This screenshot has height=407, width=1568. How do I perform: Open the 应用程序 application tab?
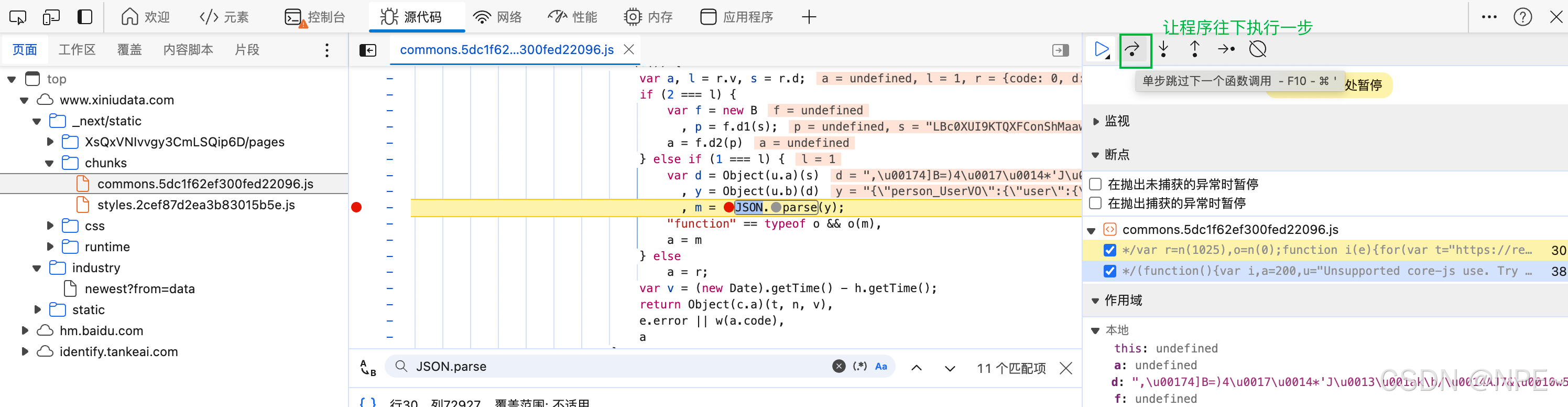[x=736, y=17]
